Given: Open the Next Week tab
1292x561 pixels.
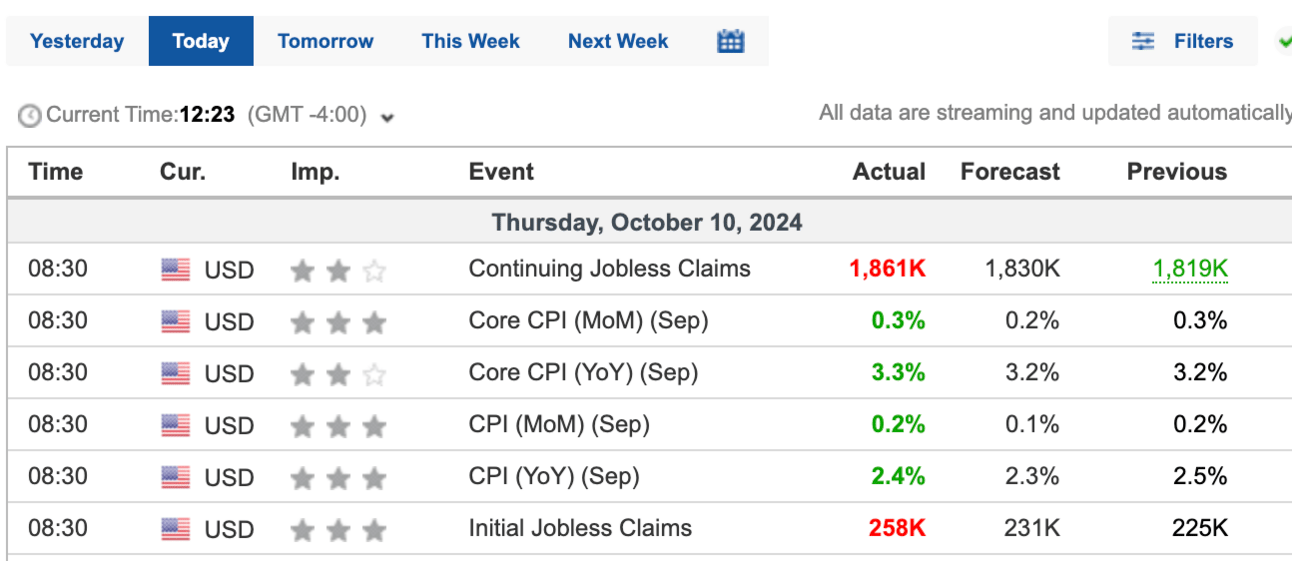Looking at the screenshot, I should (618, 41).
